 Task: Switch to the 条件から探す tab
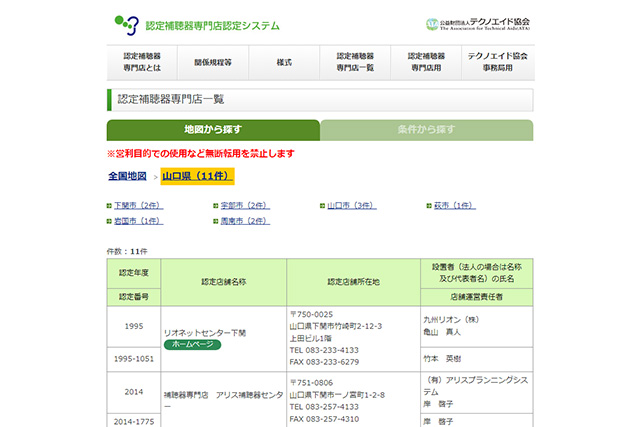pos(426,130)
